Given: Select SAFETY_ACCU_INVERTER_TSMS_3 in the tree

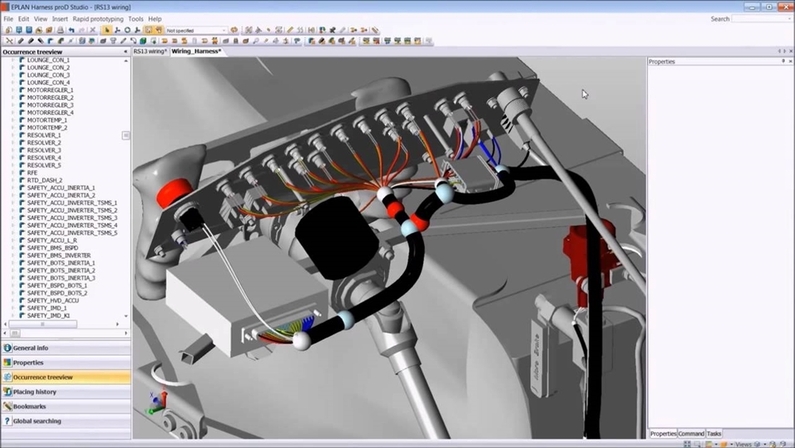Looking at the screenshot, I should coord(72,218).
